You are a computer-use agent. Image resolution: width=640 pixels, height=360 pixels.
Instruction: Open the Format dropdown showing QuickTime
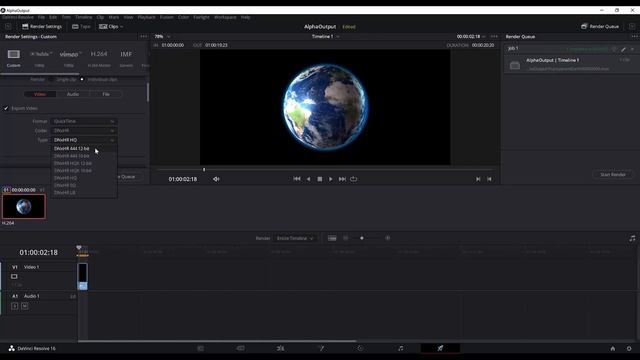click(84, 121)
